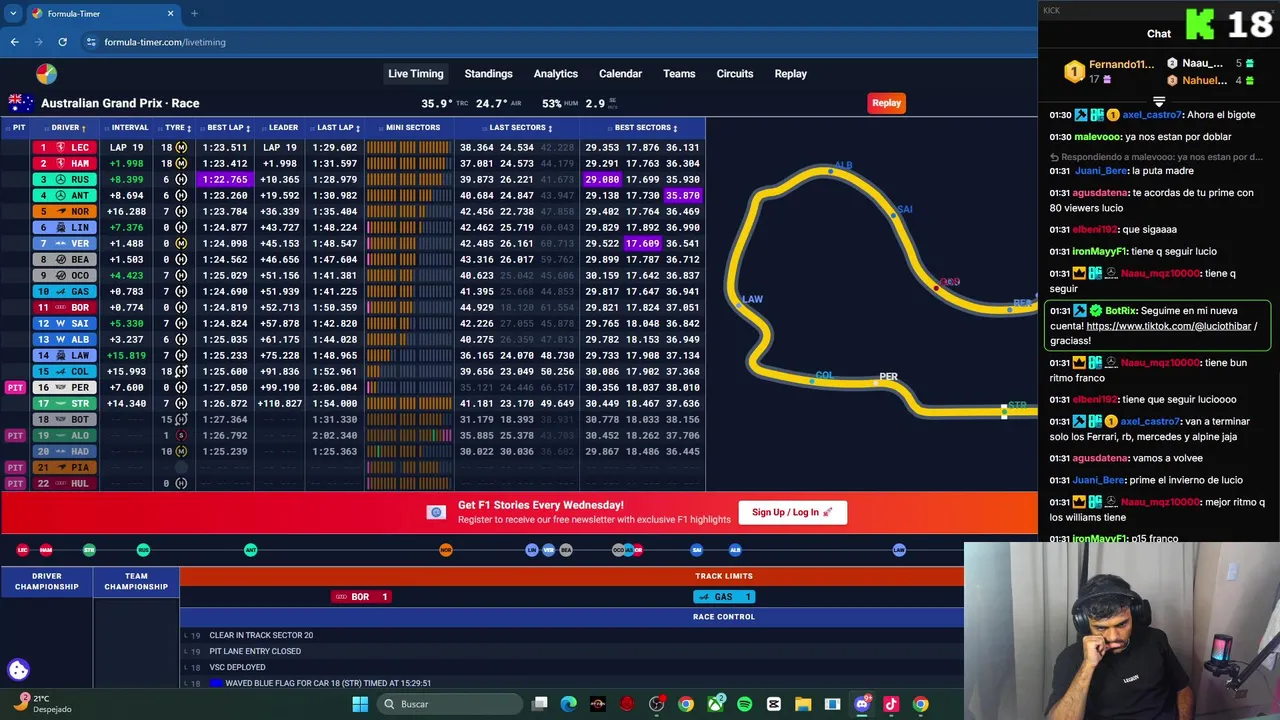1280x720 pixels.
Task: Open the cookie settings icon
Action: click(x=18, y=670)
